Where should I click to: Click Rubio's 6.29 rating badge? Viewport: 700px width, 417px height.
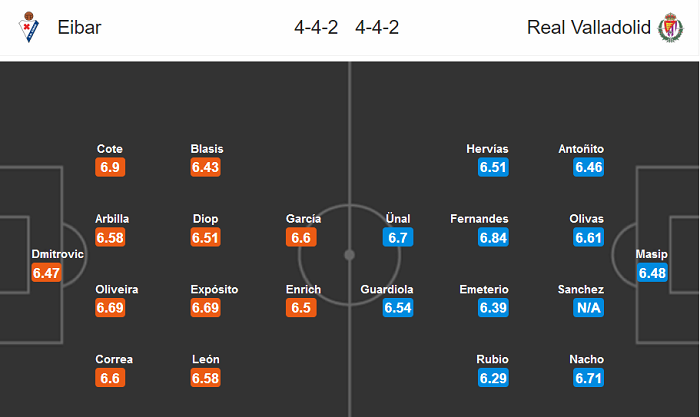pos(493,378)
